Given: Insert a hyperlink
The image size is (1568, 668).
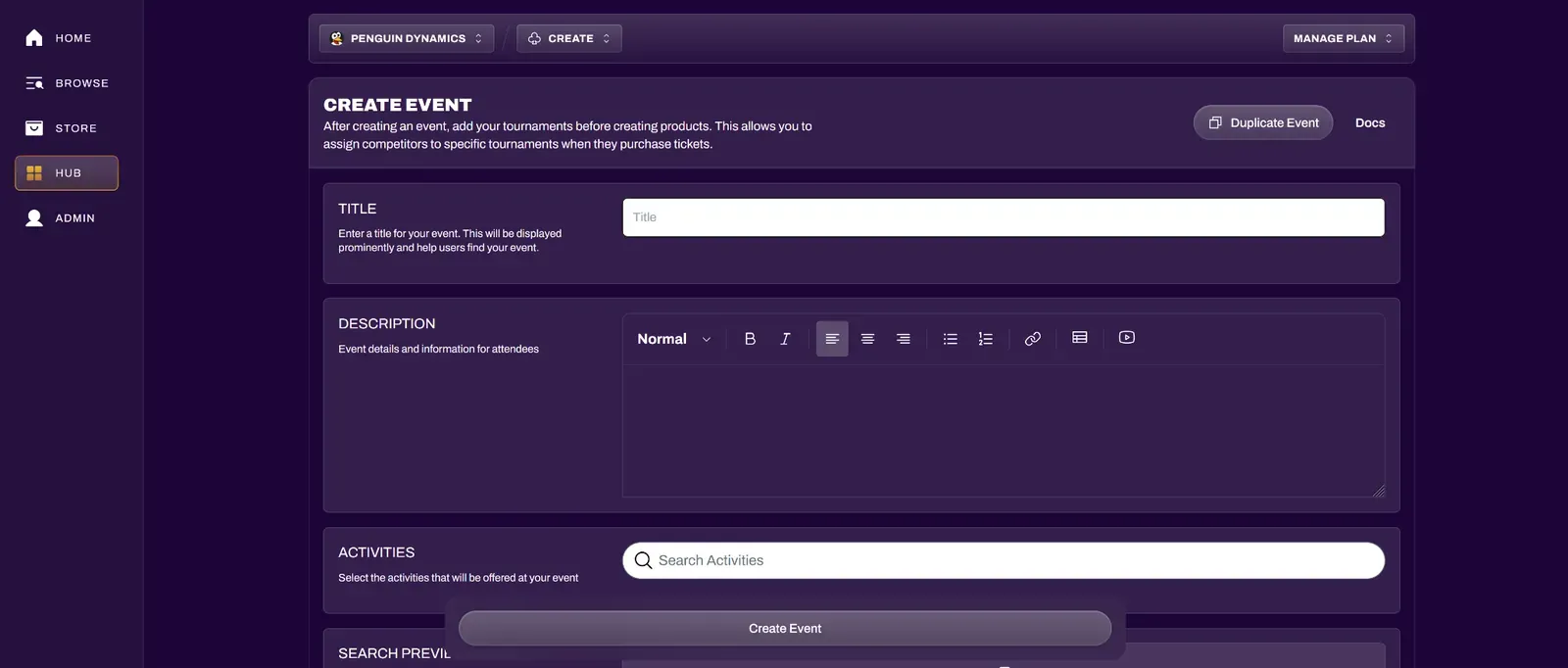Looking at the screenshot, I should point(1033,339).
